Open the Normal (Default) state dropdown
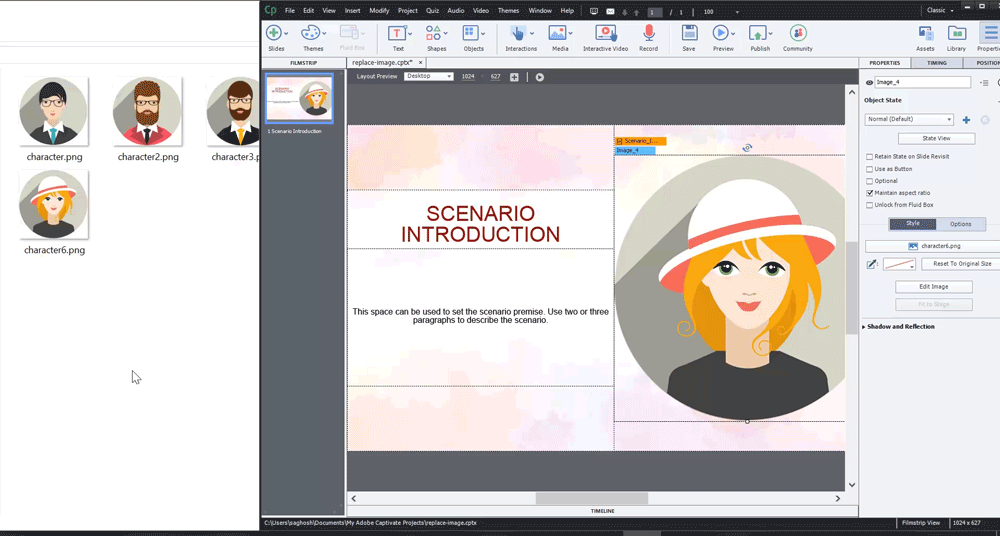 (x=909, y=119)
